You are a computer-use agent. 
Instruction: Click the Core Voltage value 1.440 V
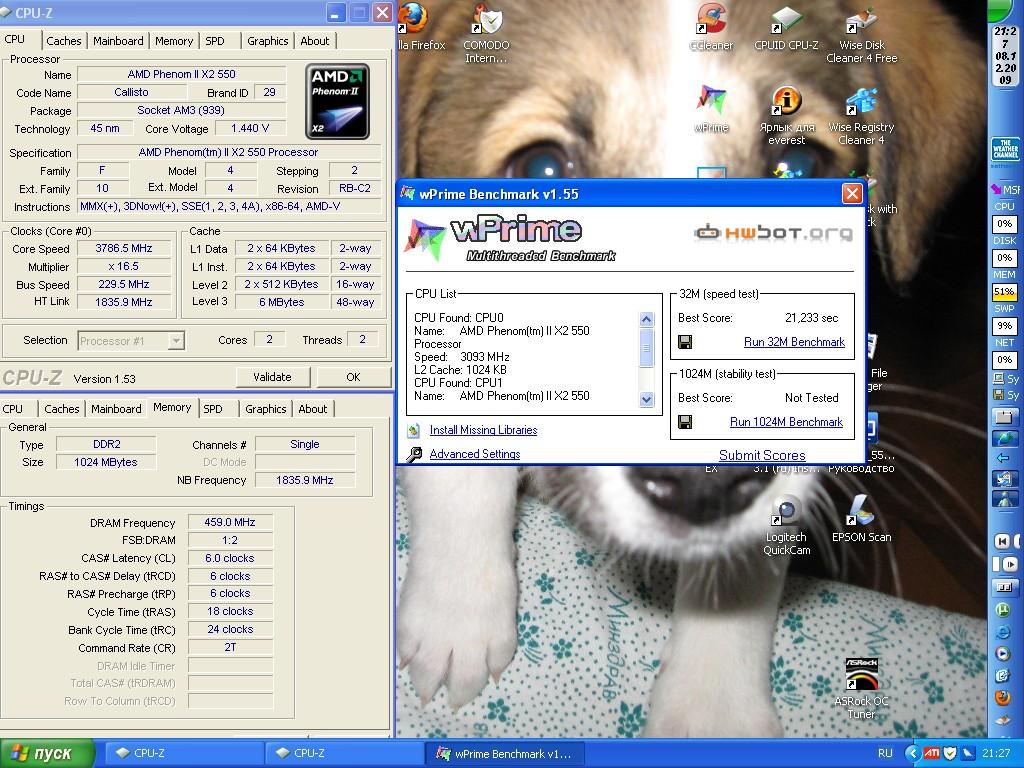pyautogui.click(x=250, y=128)
